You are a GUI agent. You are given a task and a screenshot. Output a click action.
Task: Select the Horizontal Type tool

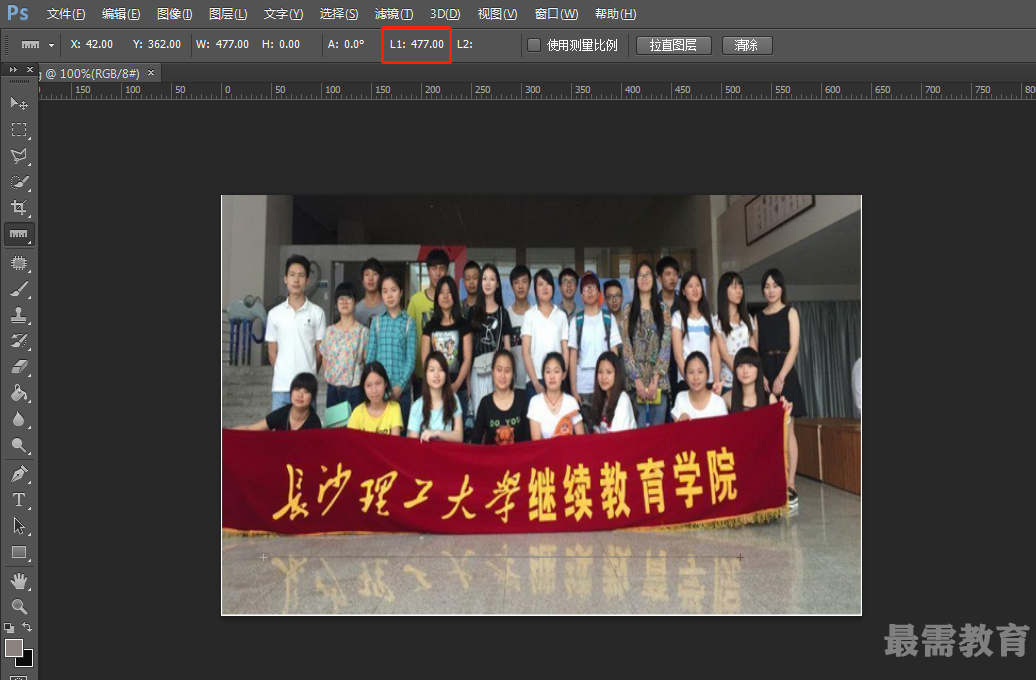[x=19, y=500]
